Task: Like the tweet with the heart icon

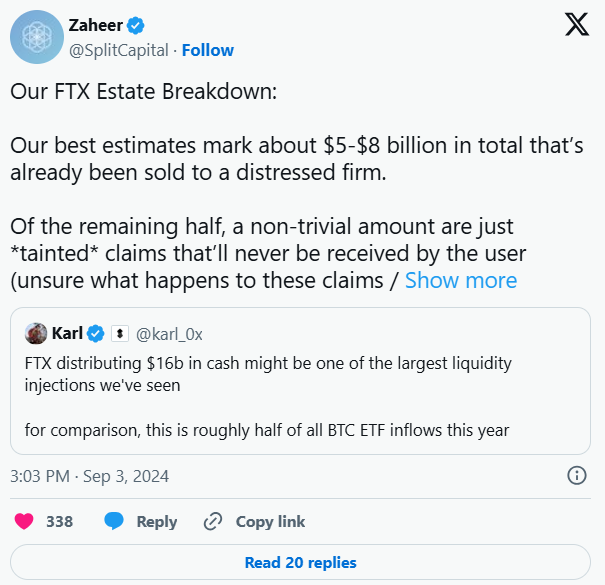Action: [x=23, y=521]
